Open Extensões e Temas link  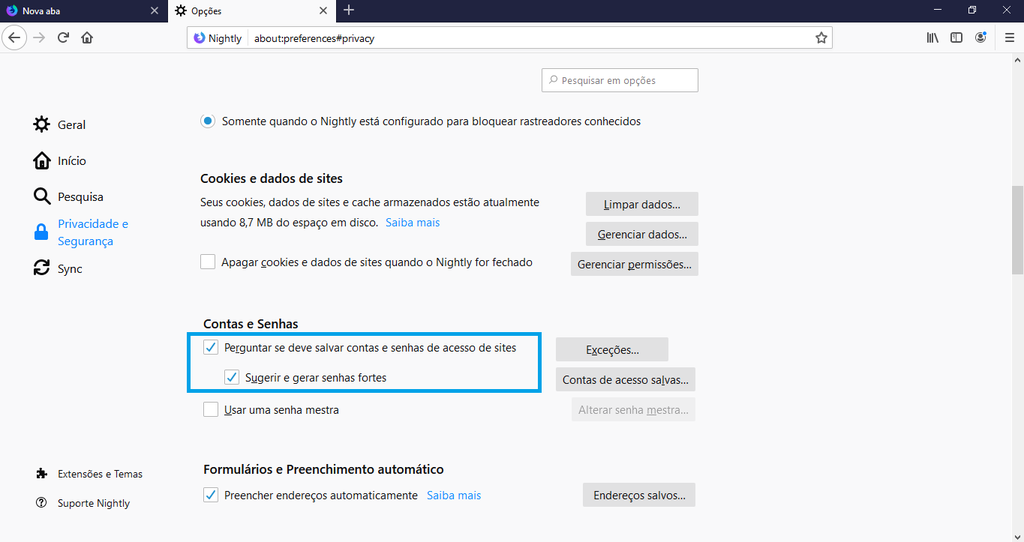(100, 474)
